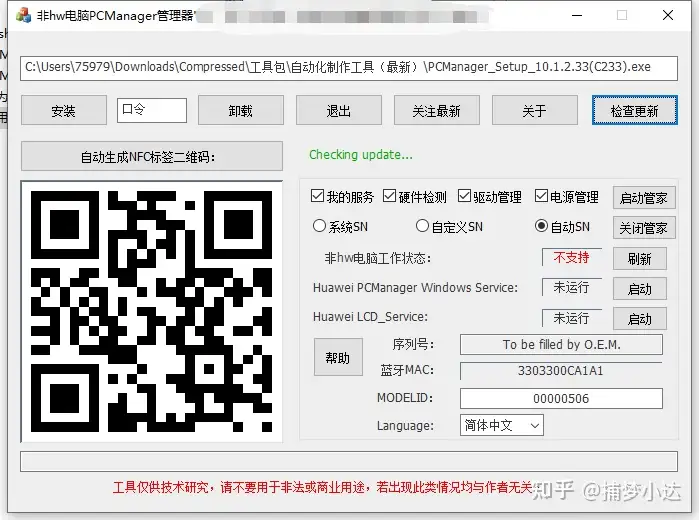Click the 安装 install button
Viewport: 699px width, 520px height.
click(x=64, y=110)
